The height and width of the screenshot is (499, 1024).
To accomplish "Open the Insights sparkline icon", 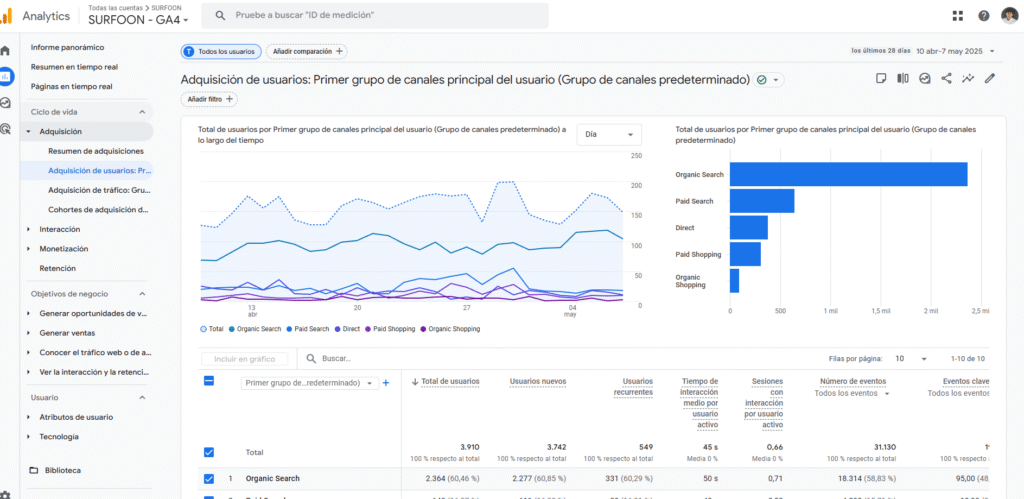I will [968, 78].
